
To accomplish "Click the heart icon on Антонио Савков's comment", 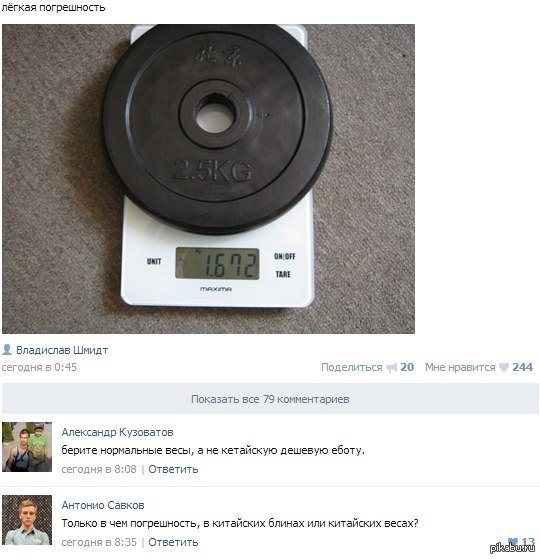I will 513,542.
